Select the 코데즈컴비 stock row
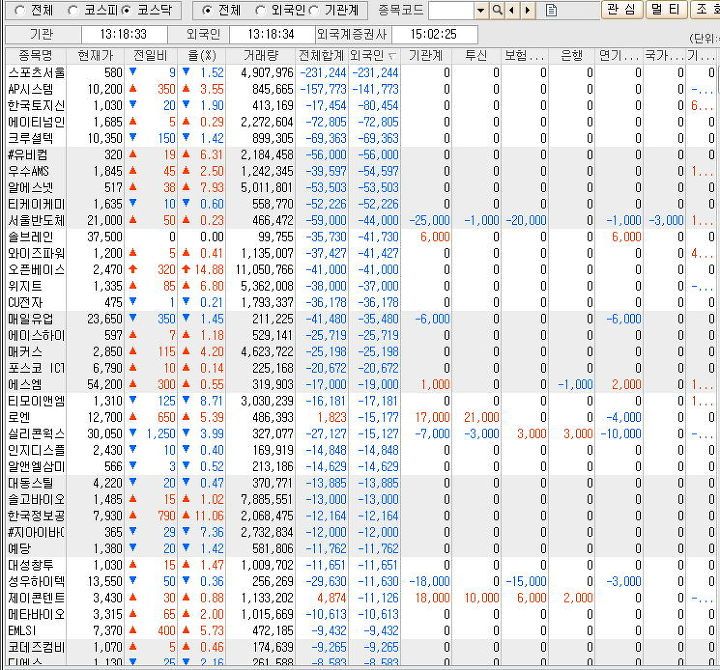This screenshot has width=720, height=670. 360,647
